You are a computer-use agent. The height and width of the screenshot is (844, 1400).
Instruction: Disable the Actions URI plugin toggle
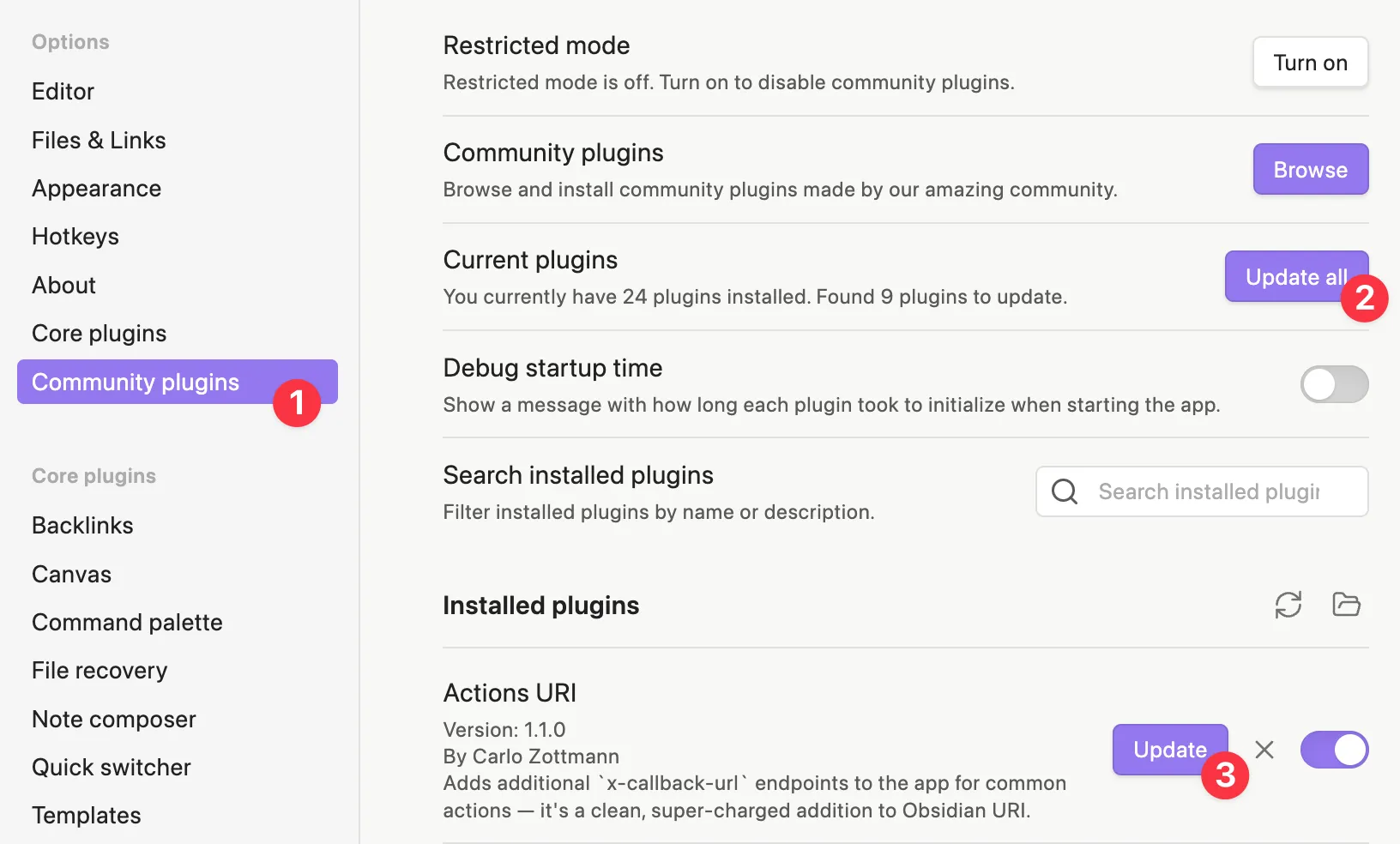(x=1334, y=750)
